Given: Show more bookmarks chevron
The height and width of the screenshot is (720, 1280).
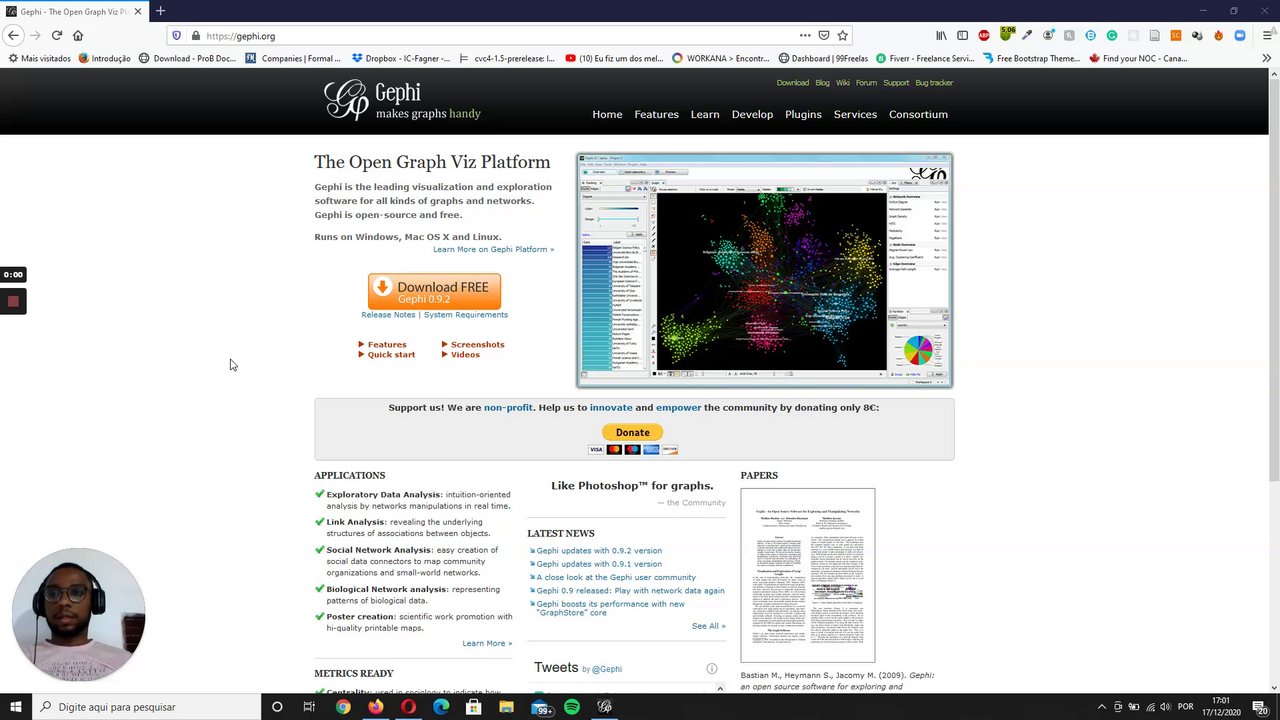Looking at the screenshot, I should 1266,58.
